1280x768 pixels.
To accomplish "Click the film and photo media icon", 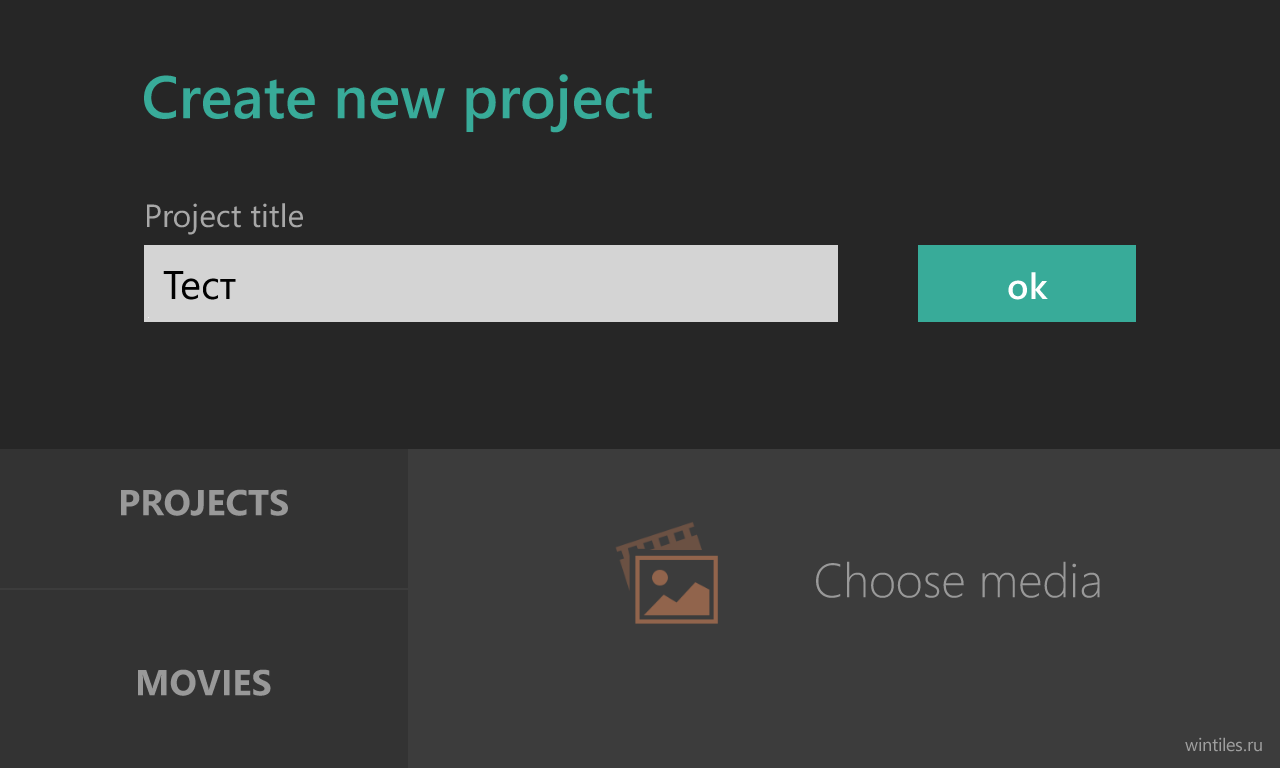I will (667, 572).
